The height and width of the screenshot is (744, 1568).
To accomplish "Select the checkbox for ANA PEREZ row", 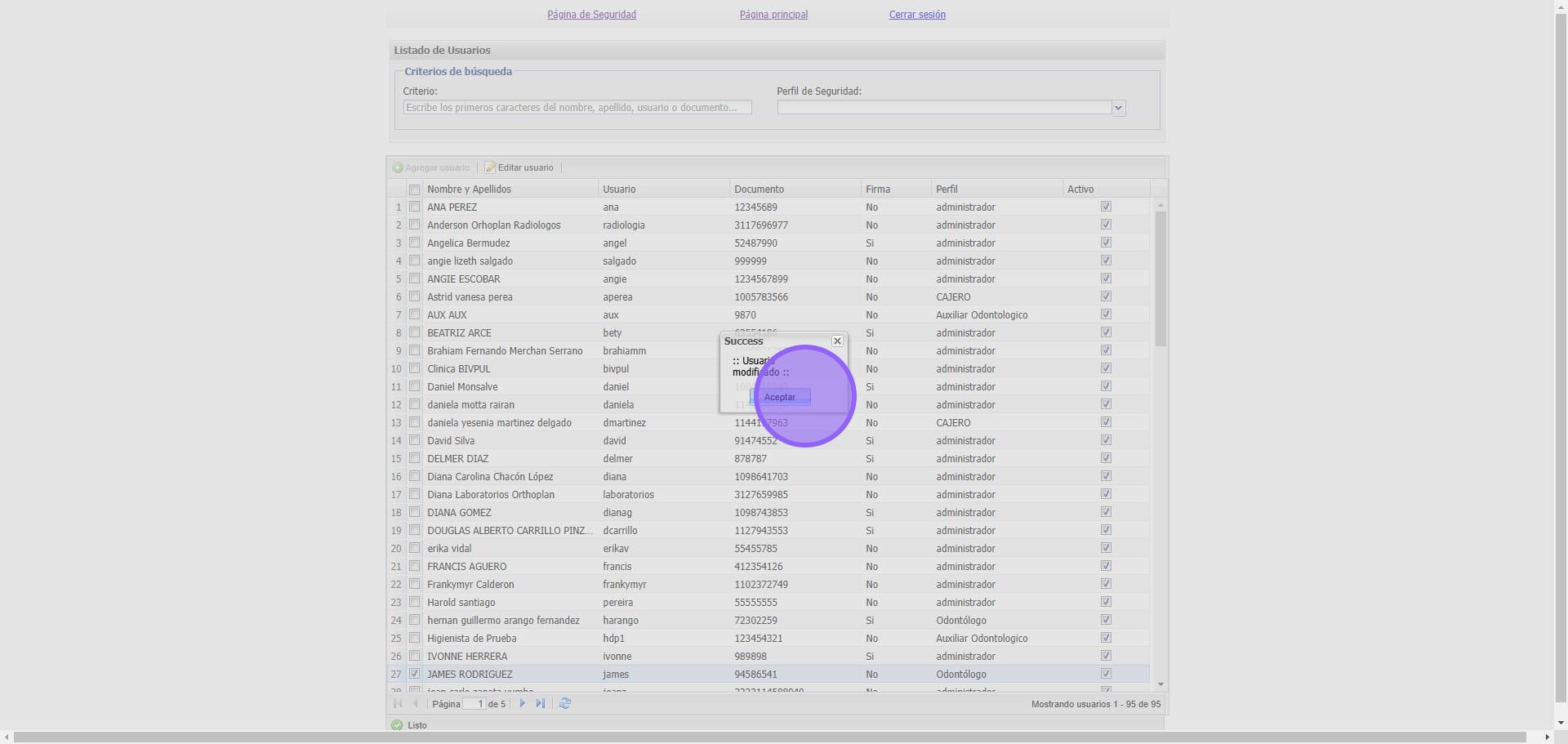I will point(415,207).
